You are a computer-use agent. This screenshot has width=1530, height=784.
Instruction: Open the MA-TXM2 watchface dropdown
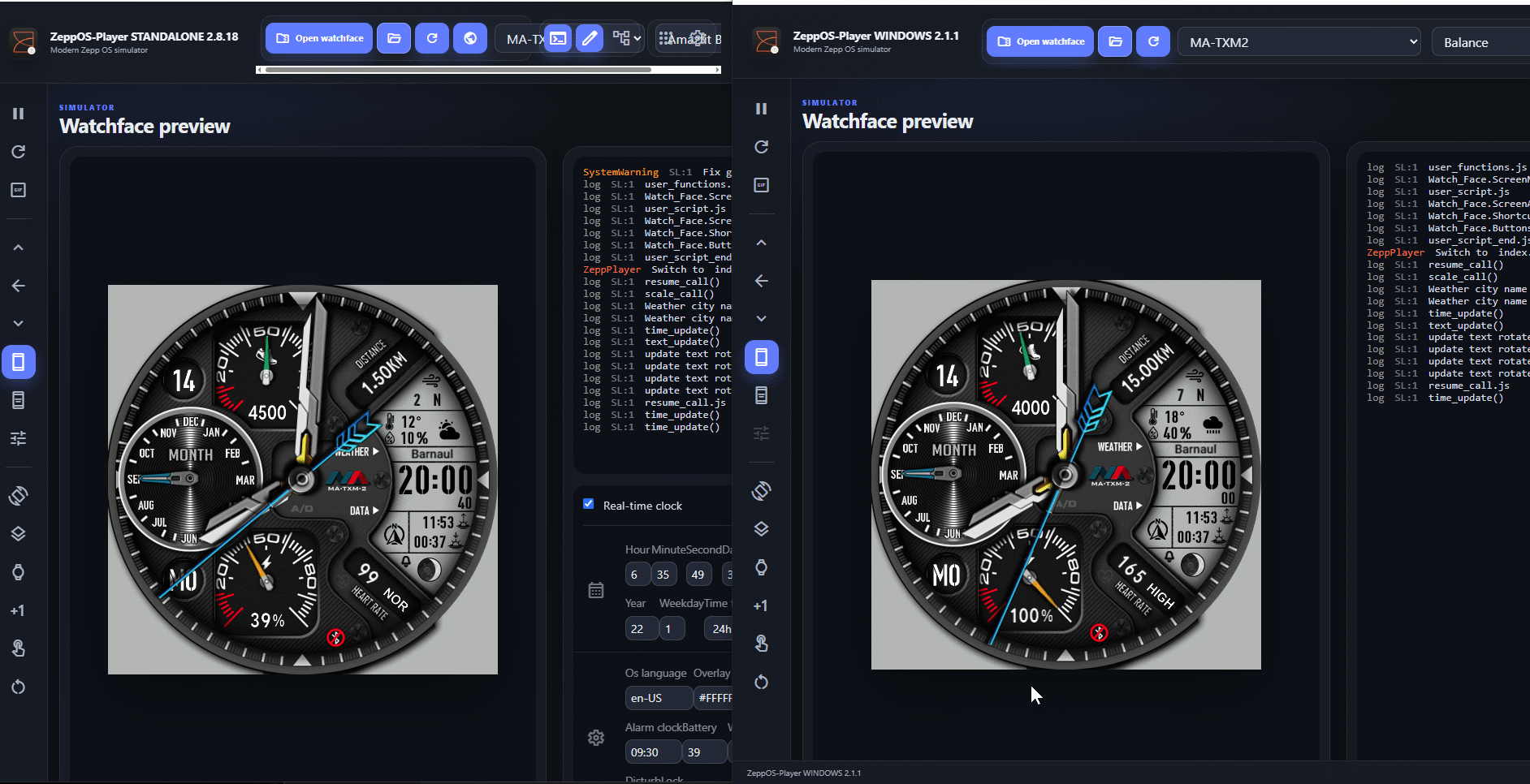click(1299, 42)
